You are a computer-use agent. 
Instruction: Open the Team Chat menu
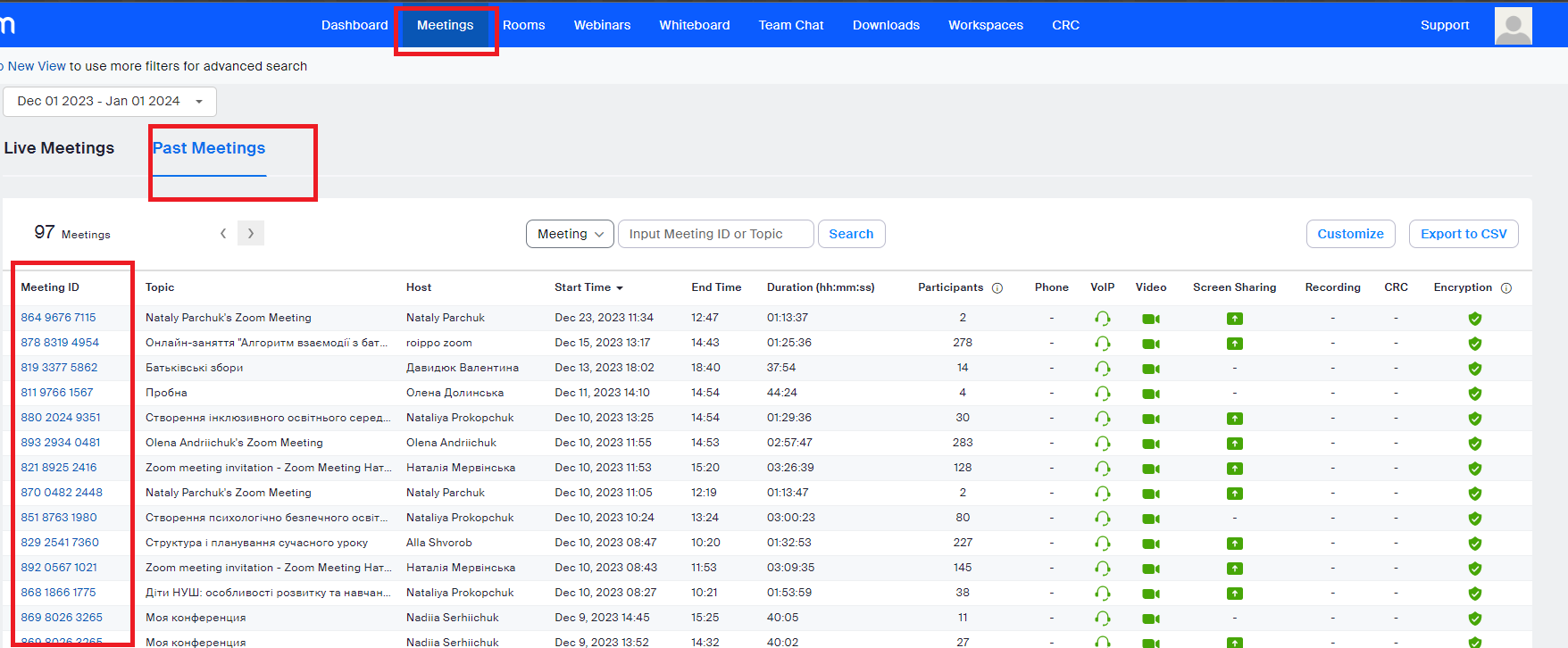coord(791,25)
